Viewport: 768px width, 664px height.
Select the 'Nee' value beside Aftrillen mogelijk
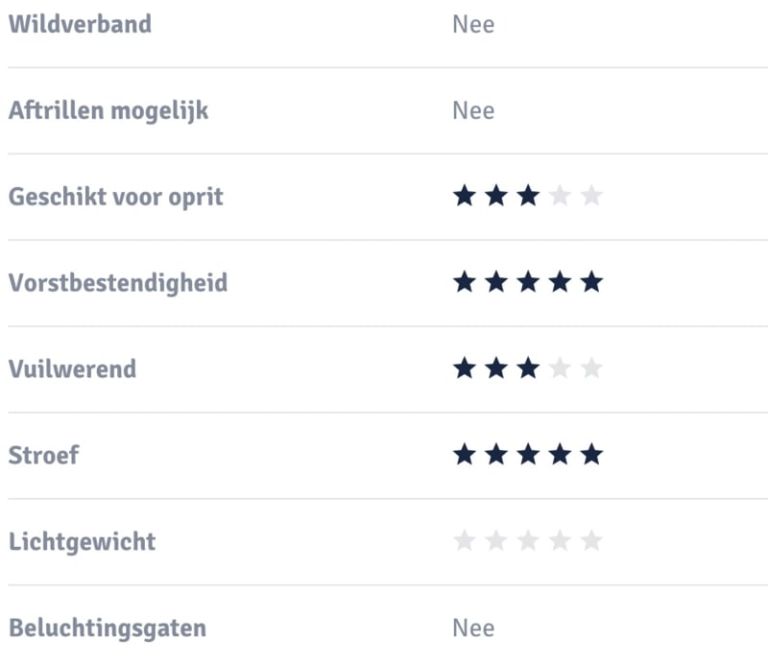click(473, 110)
